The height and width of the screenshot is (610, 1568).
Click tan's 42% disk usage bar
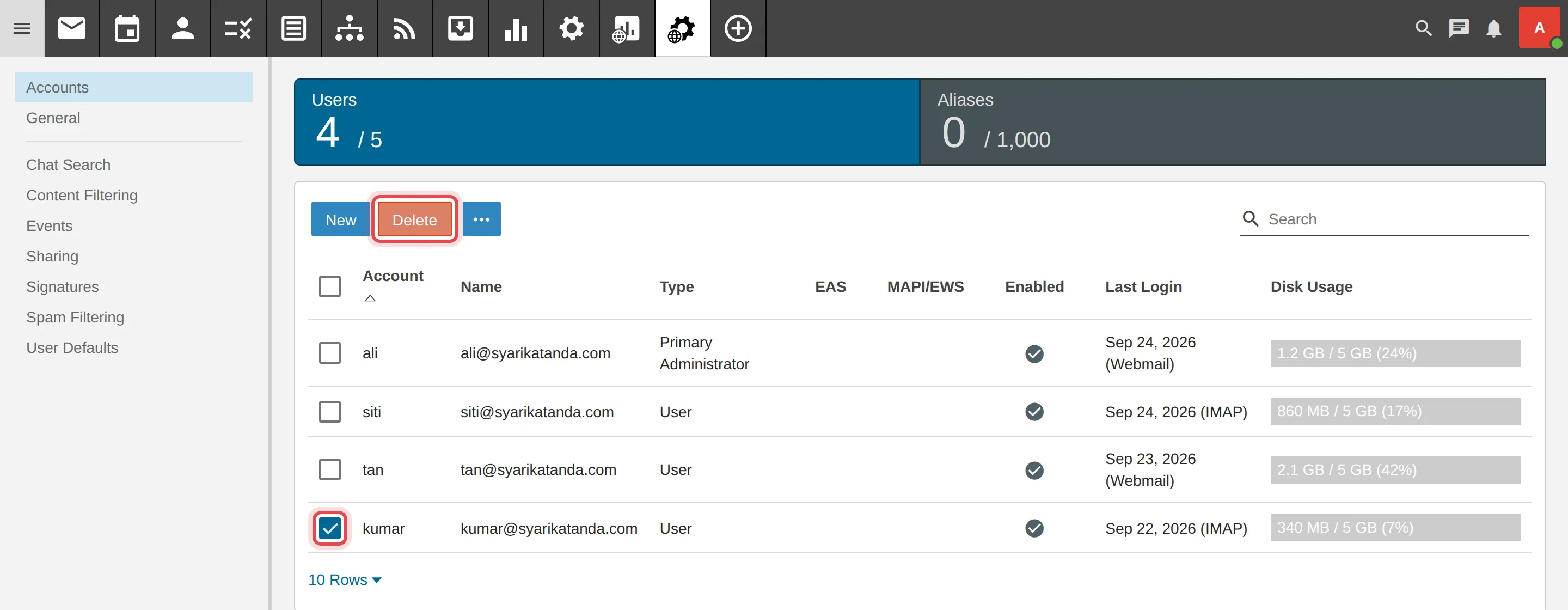1395,470
